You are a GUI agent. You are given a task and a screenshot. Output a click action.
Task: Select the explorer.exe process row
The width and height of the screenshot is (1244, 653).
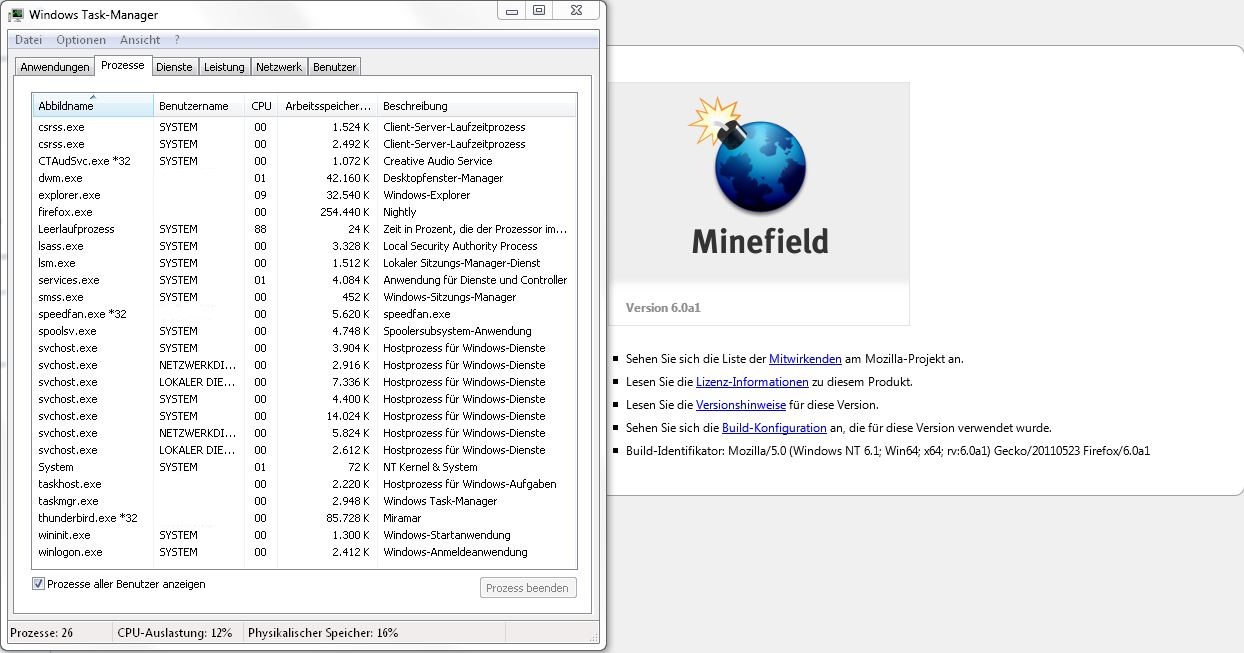point(304,195)
